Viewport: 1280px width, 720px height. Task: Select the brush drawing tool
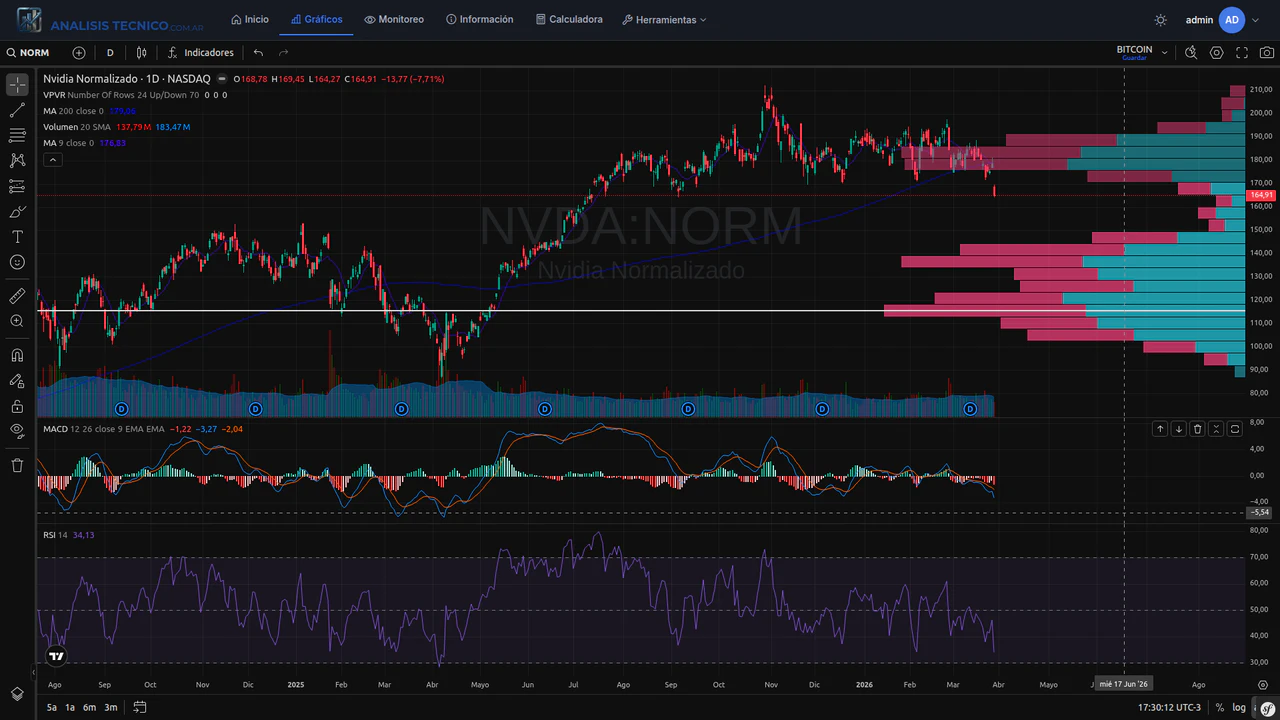pos(17,211)
